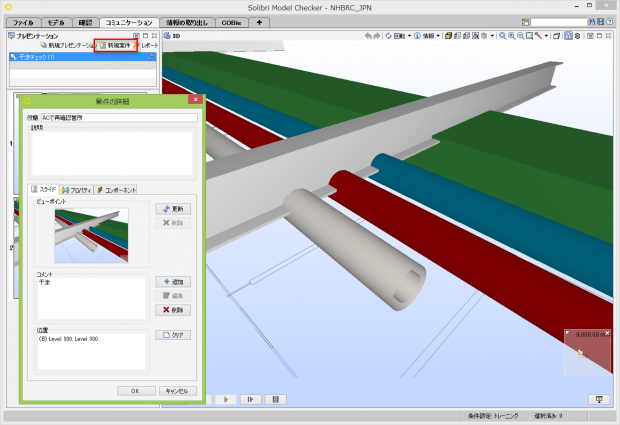Screen dimensions: 620x425
Task: Select the コンポーネント tab in dialog
Action: [116, 190]
